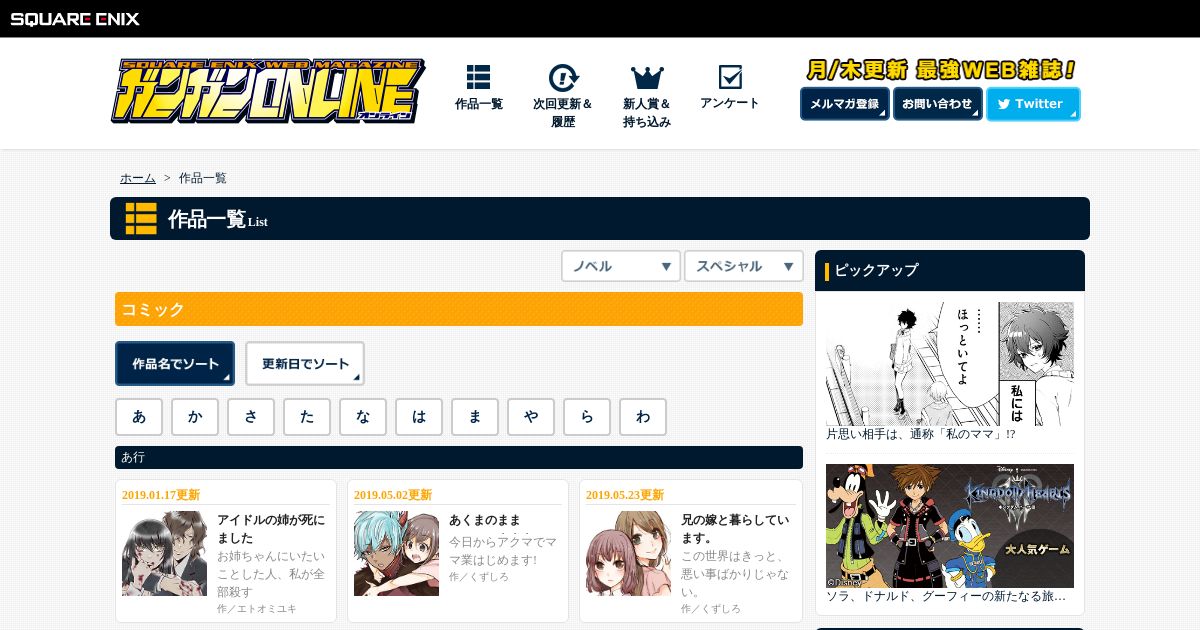Viewport: 1200px width, 630px height.
Task: Click お問い合わせ button
Action: click(x=938, y=104)
